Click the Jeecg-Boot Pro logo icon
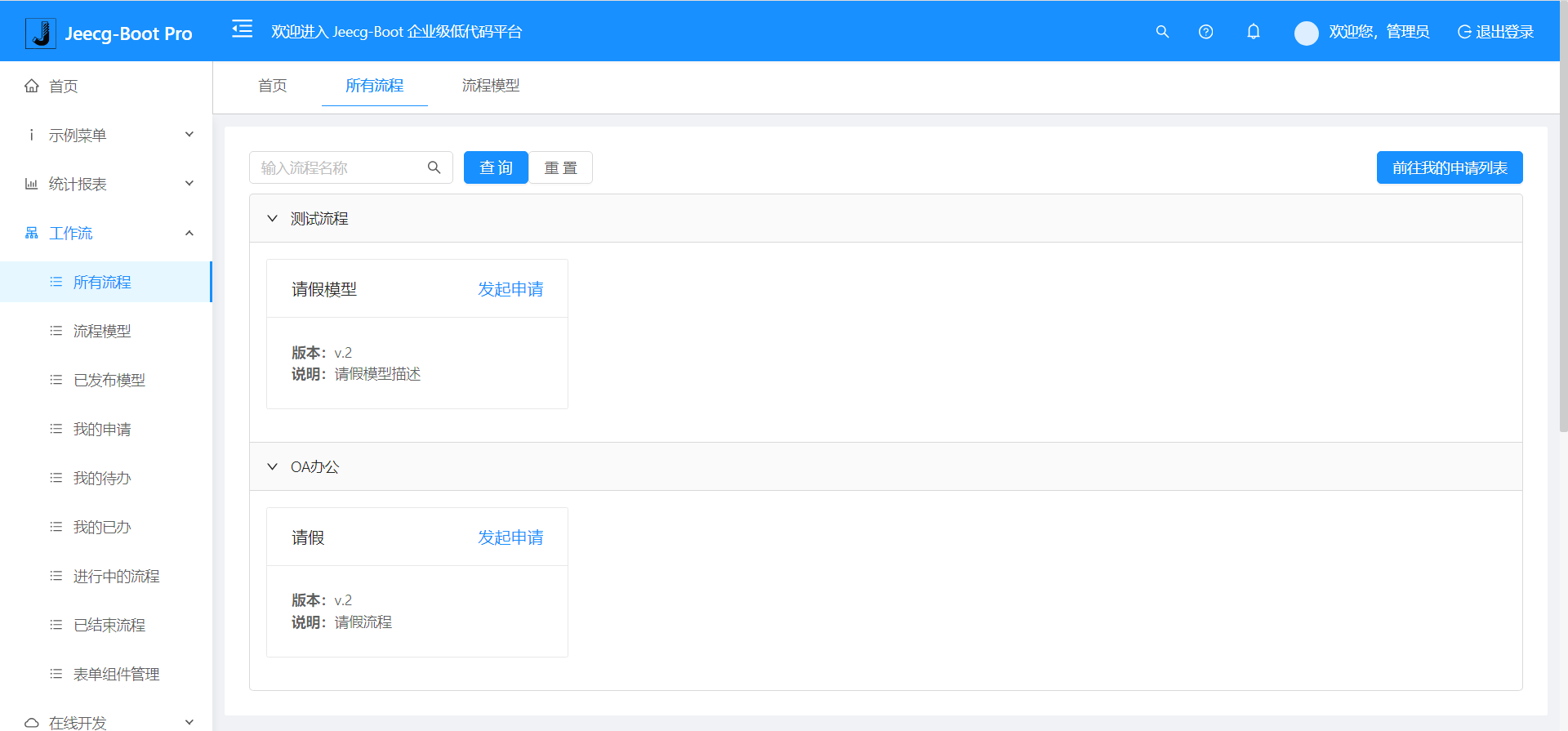Viewport: 1568px width, 731px height. (x=41, y=33)
